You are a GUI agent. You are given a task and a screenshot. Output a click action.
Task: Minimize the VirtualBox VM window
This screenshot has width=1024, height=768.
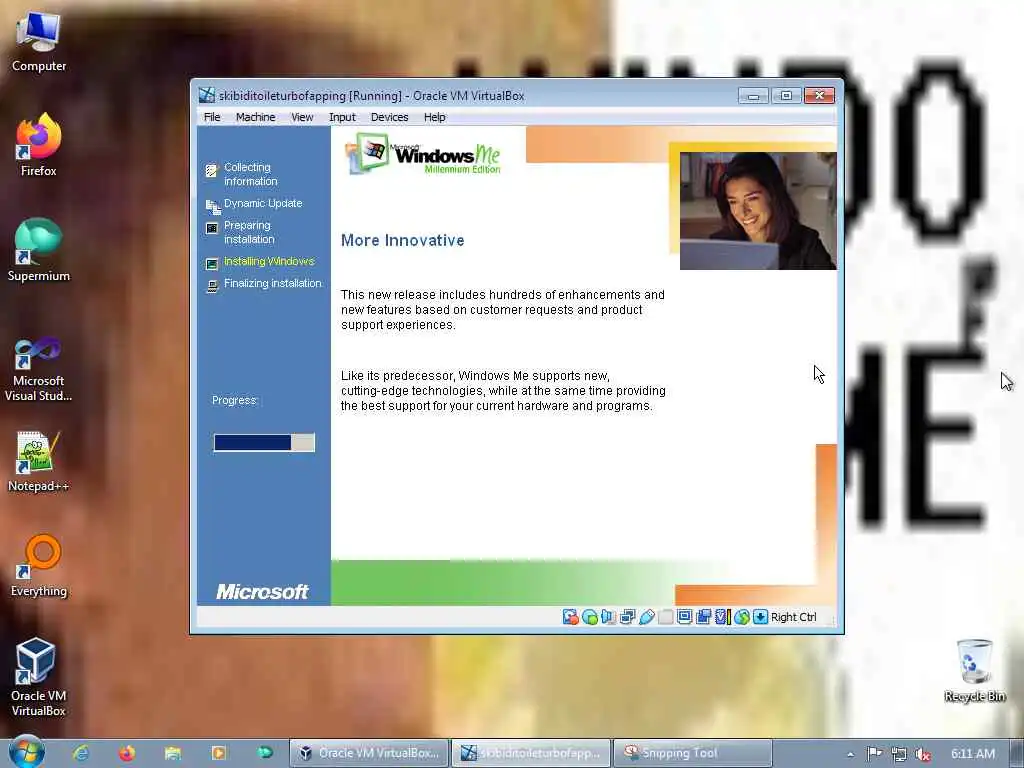pos(753,96)
